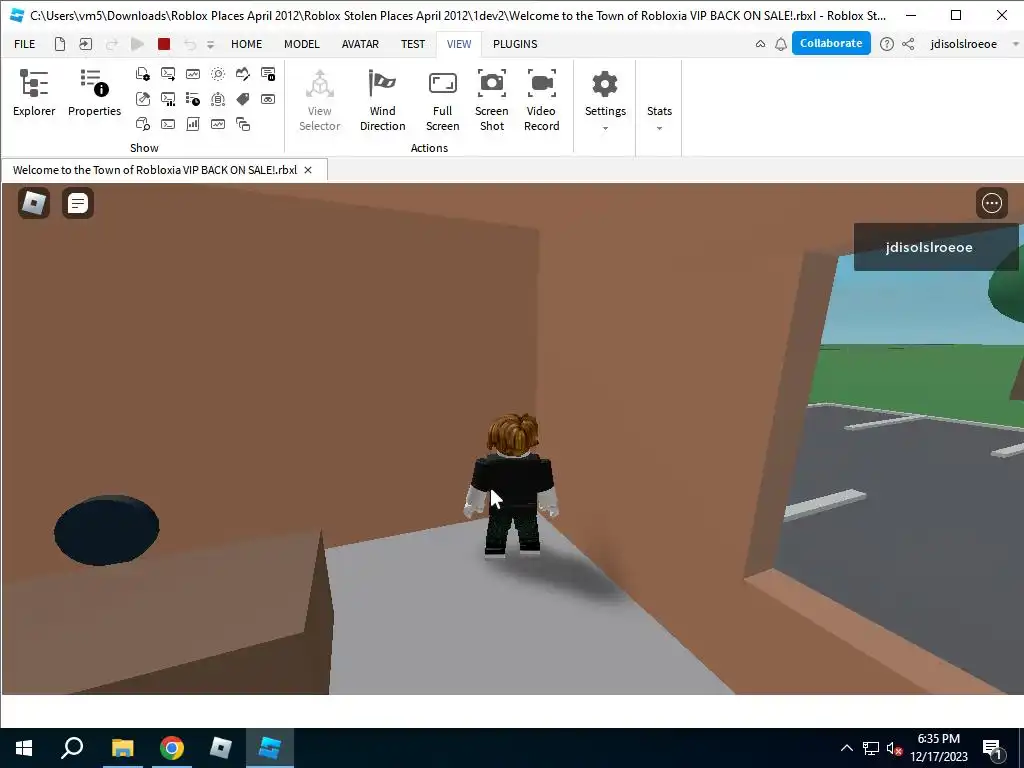Show the Asset Manager (file with gear icon)
Image resolution: width=1024 pixels, height=768 pixels.
click(142, 74)
